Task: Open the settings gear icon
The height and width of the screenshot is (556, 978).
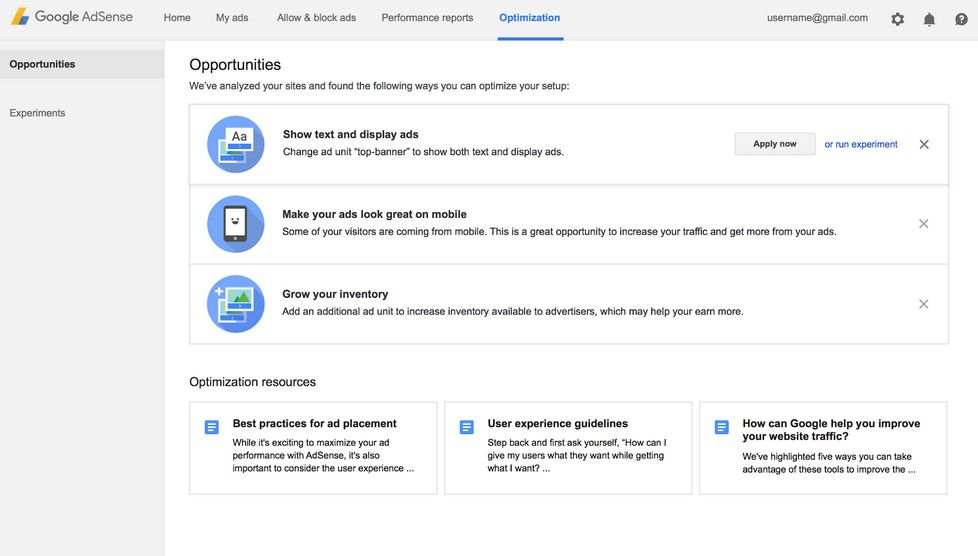Action: coord(898,19)
